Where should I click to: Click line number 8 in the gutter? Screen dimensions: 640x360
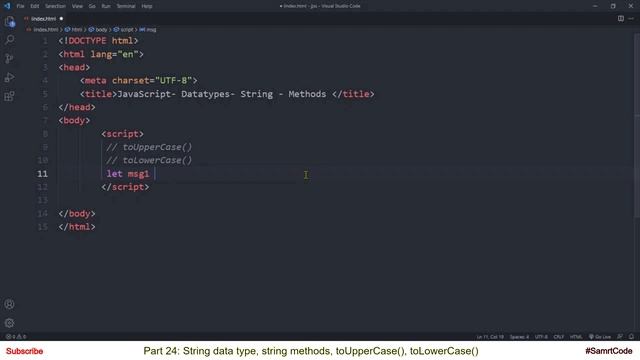click(45, 134)
